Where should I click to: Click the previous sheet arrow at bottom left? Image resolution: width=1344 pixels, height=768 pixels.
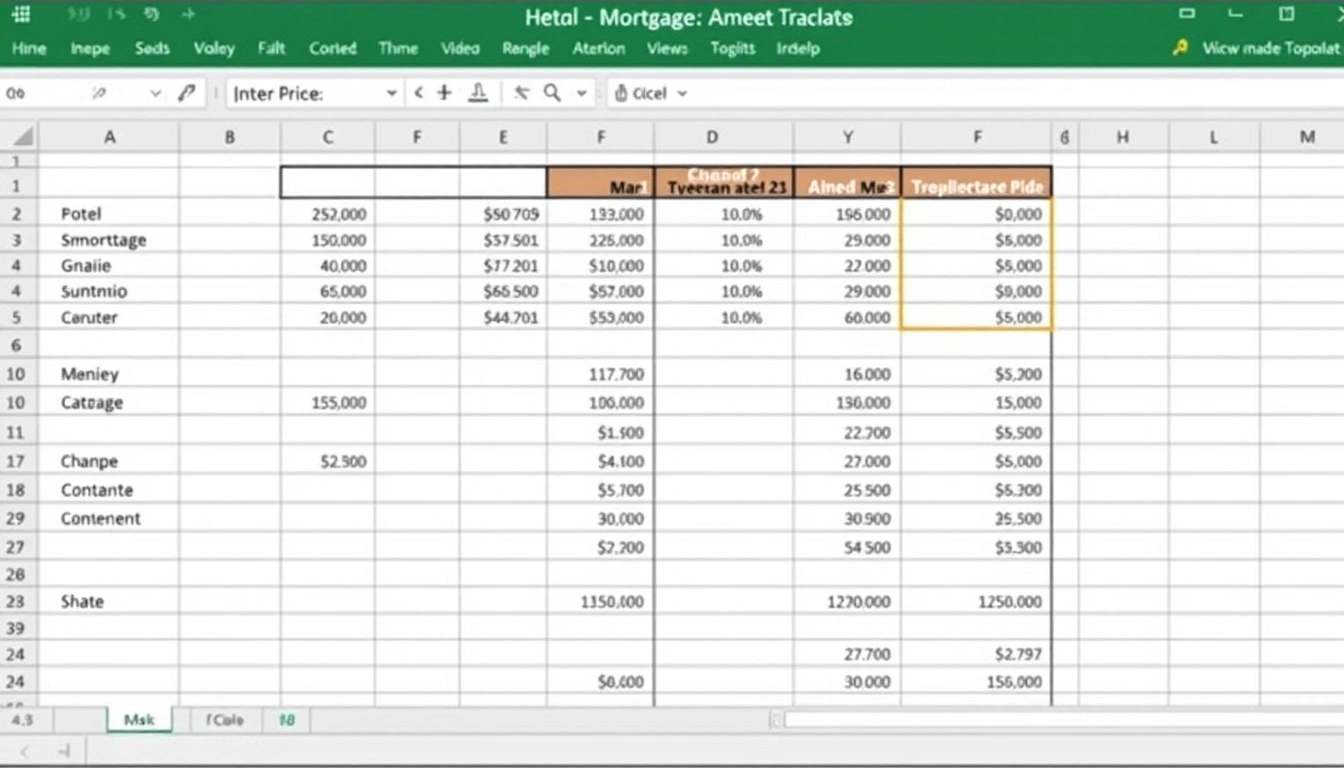26,750
